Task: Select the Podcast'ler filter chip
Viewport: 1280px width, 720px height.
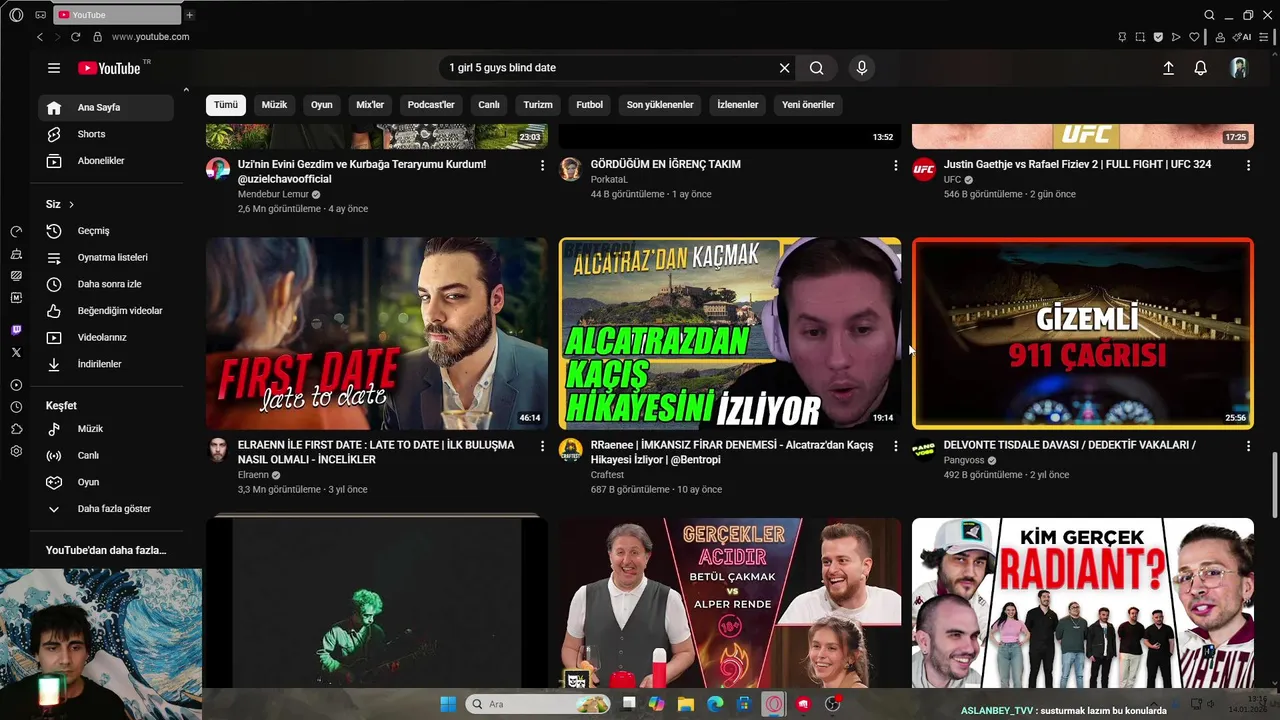Action: tap(431, 105)
